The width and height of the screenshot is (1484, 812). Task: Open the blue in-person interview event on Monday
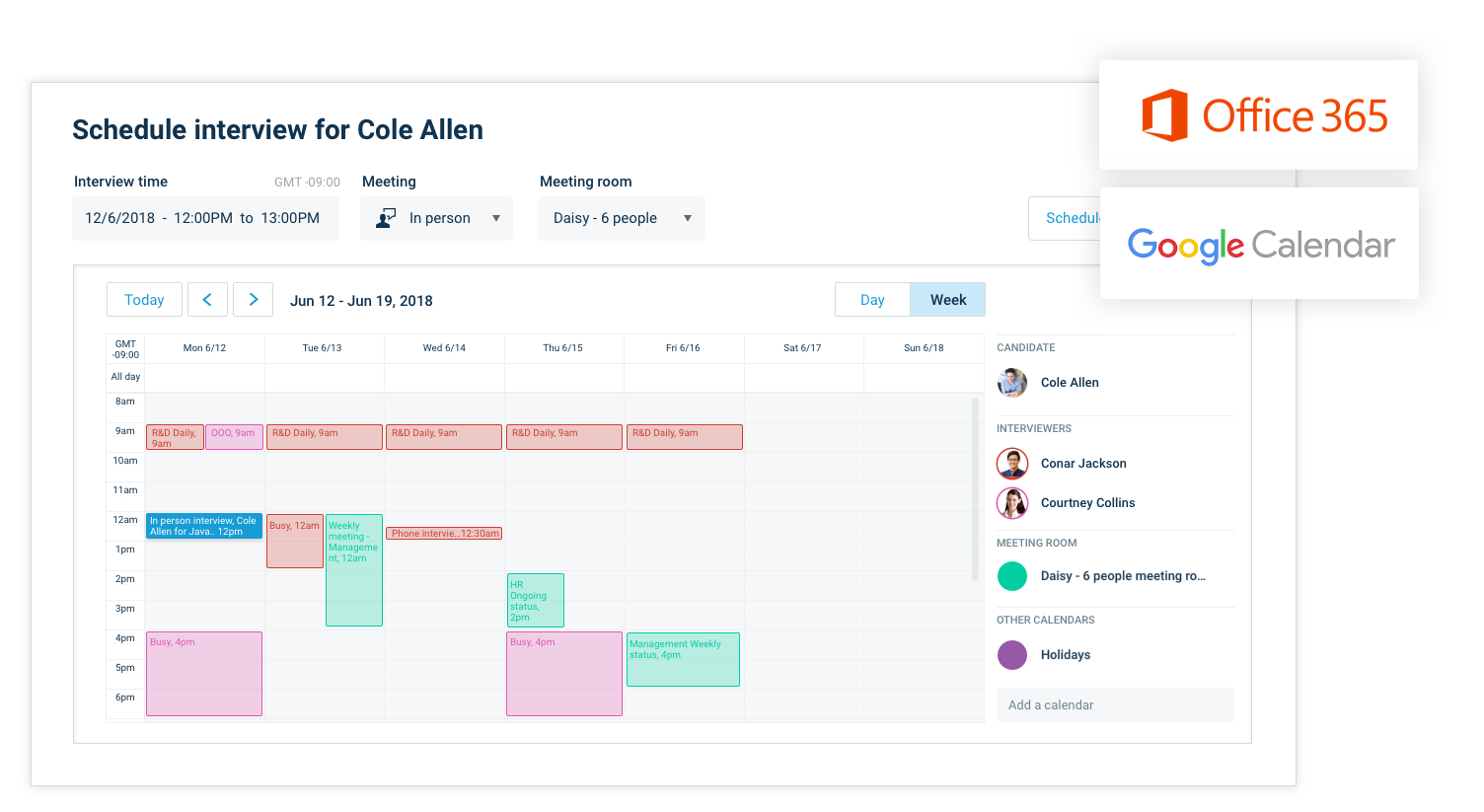[204, 526]
